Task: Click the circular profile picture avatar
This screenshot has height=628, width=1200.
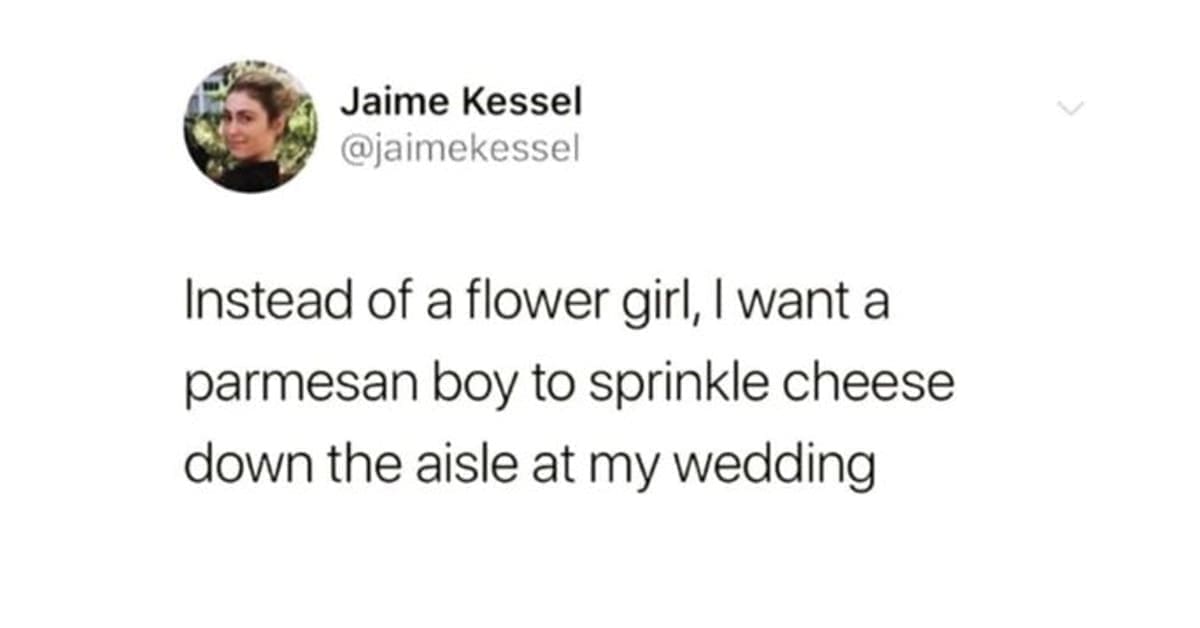Action: click(251, 126)
